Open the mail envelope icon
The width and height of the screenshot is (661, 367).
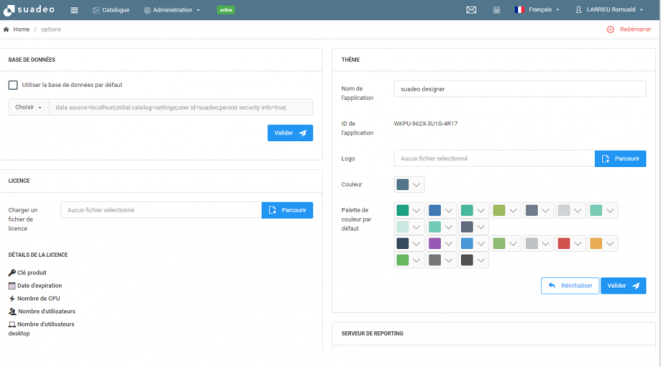point(471,10)
